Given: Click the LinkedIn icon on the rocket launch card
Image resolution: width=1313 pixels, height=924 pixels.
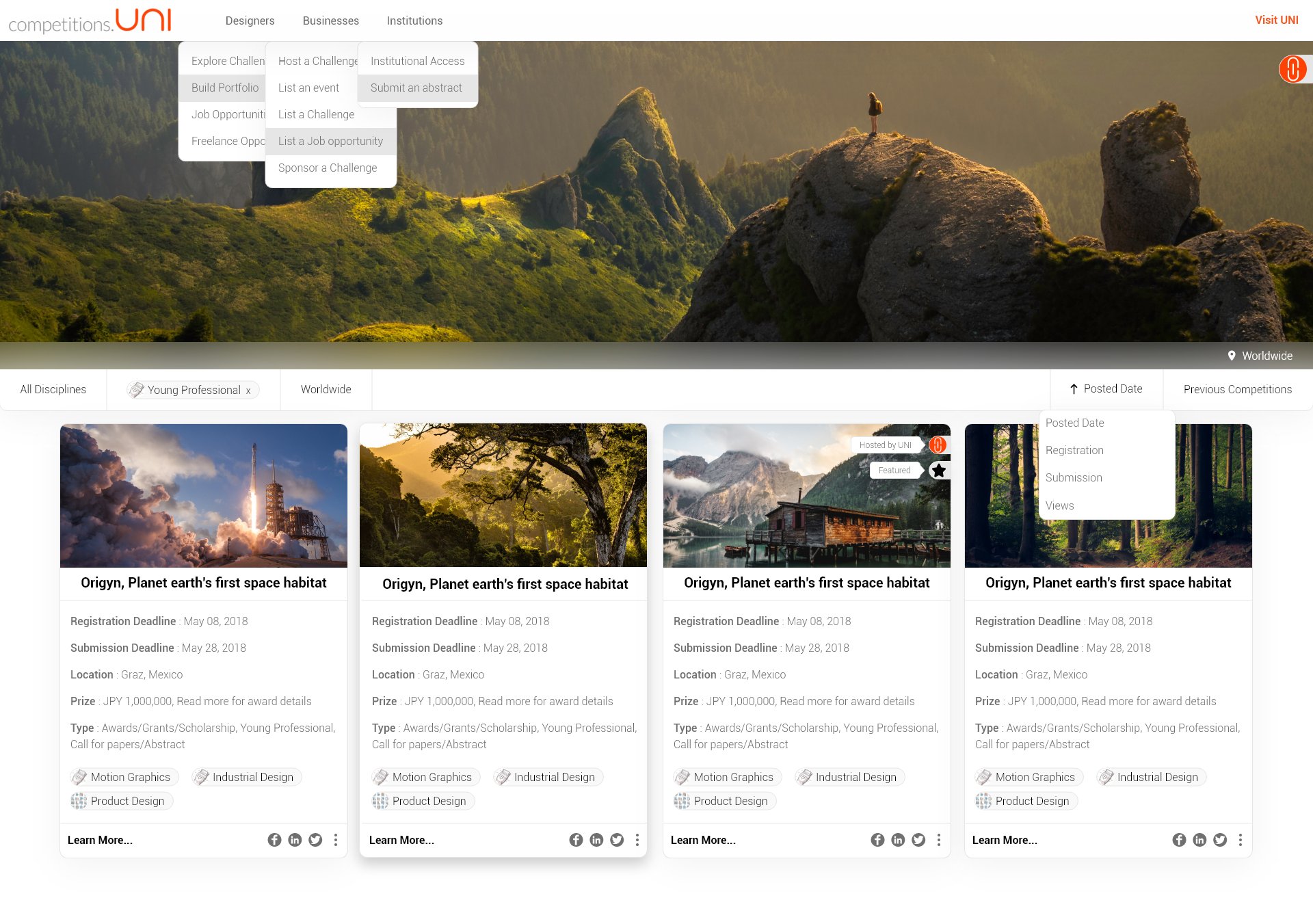Looking at the screenshot, I should point(295,840).
